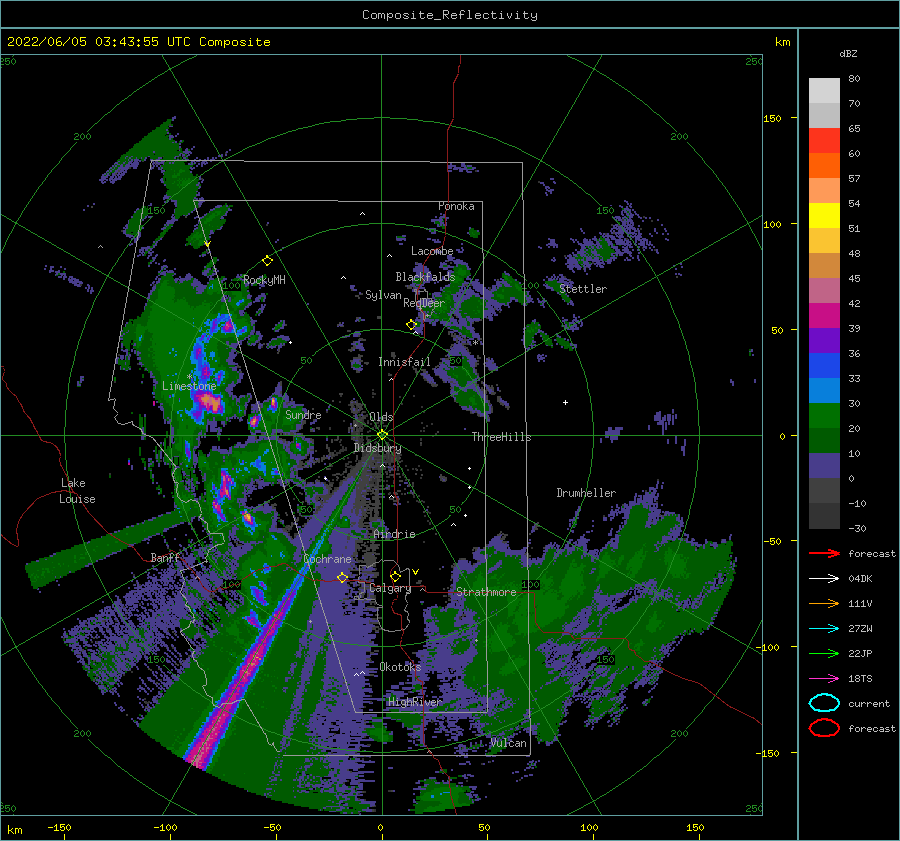Click the 04DK legend text
Image resolution: width=900 pixels, height=841 pixels.
coord(860,578)
